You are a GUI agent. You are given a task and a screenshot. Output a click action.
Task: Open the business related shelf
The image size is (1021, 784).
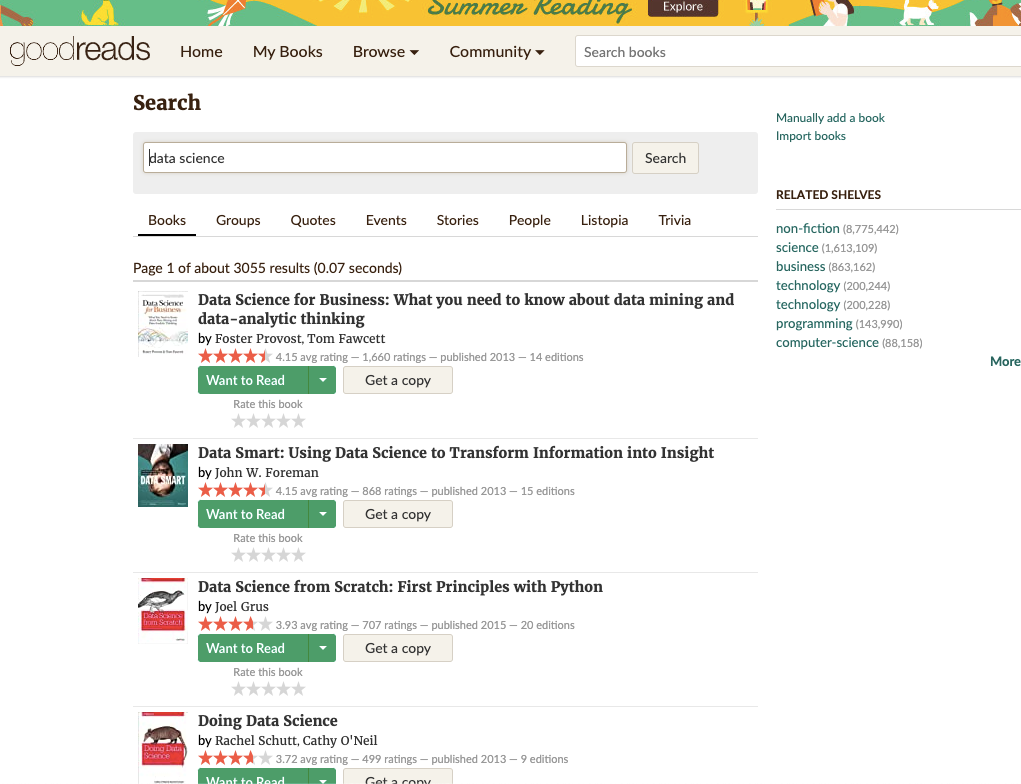click(x=800, y=266)
